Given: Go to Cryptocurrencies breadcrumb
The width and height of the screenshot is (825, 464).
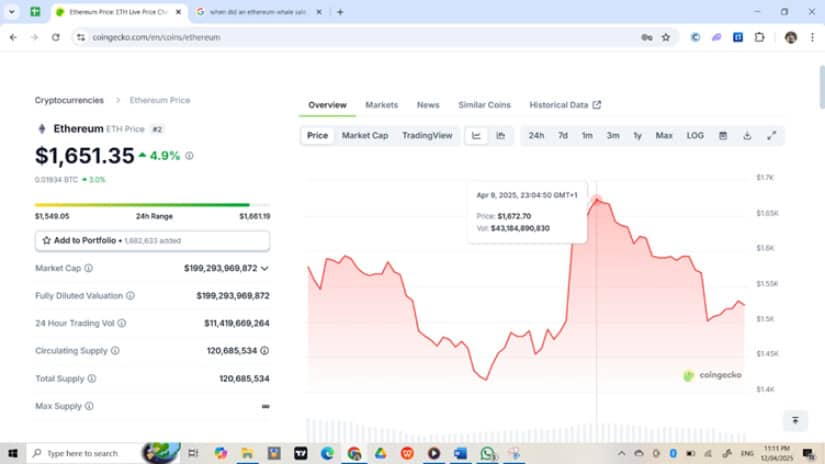Looking at the screenshot, I should (x=69, y=100).
